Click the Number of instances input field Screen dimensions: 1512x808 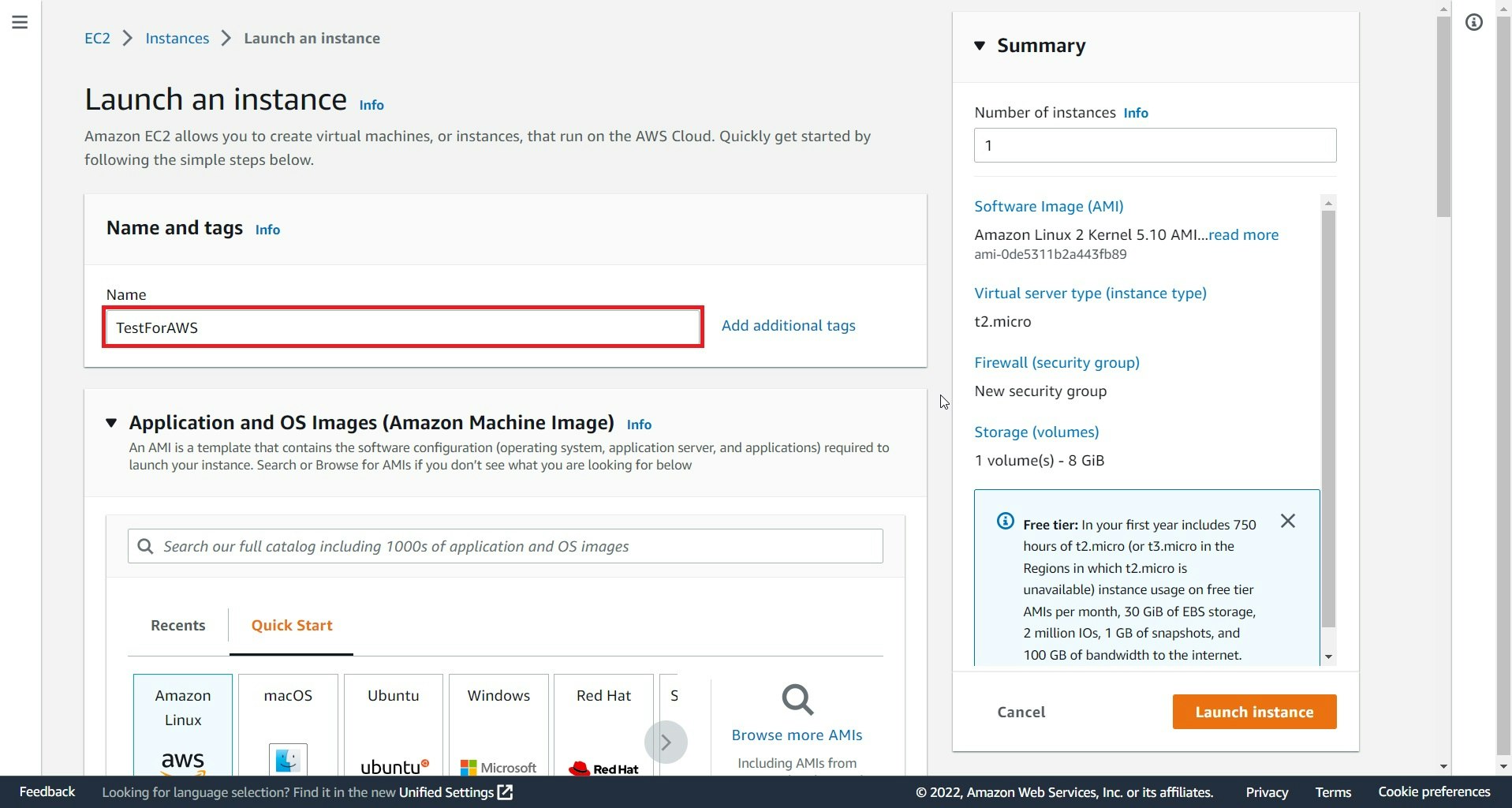(1154, 145)
